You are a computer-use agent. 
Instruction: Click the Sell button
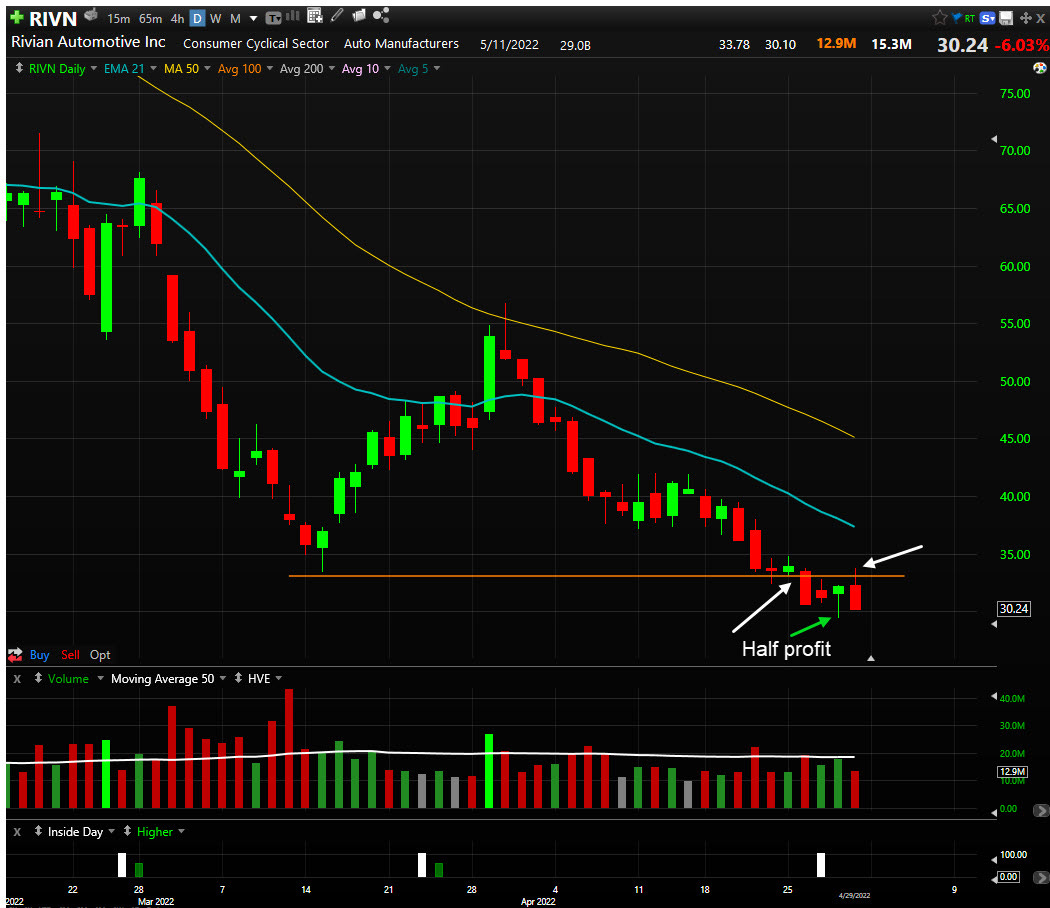click(70, 655)
